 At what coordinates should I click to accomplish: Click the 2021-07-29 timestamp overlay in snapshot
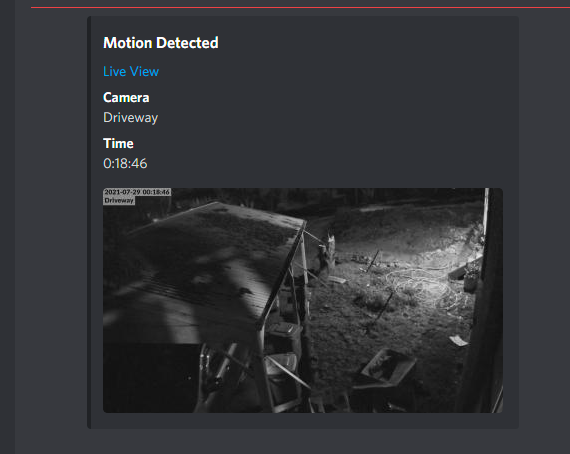tap(137, 192)
